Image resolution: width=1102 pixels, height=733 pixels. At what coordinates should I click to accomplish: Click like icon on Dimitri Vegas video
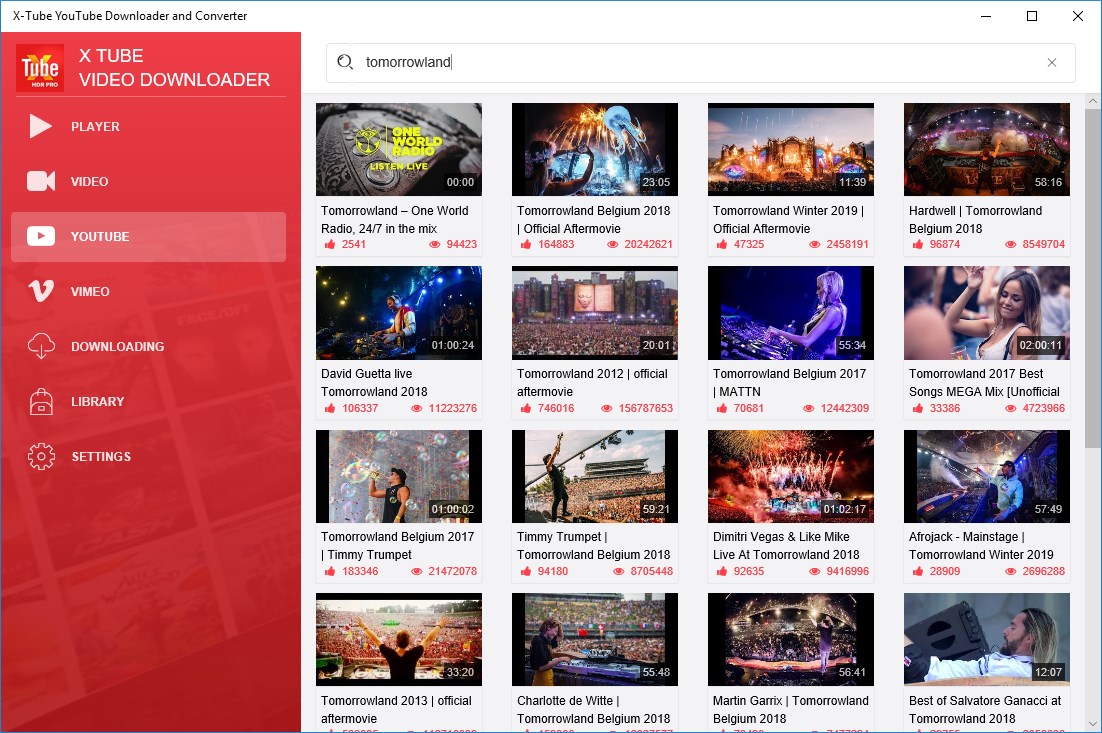point(722,571)
